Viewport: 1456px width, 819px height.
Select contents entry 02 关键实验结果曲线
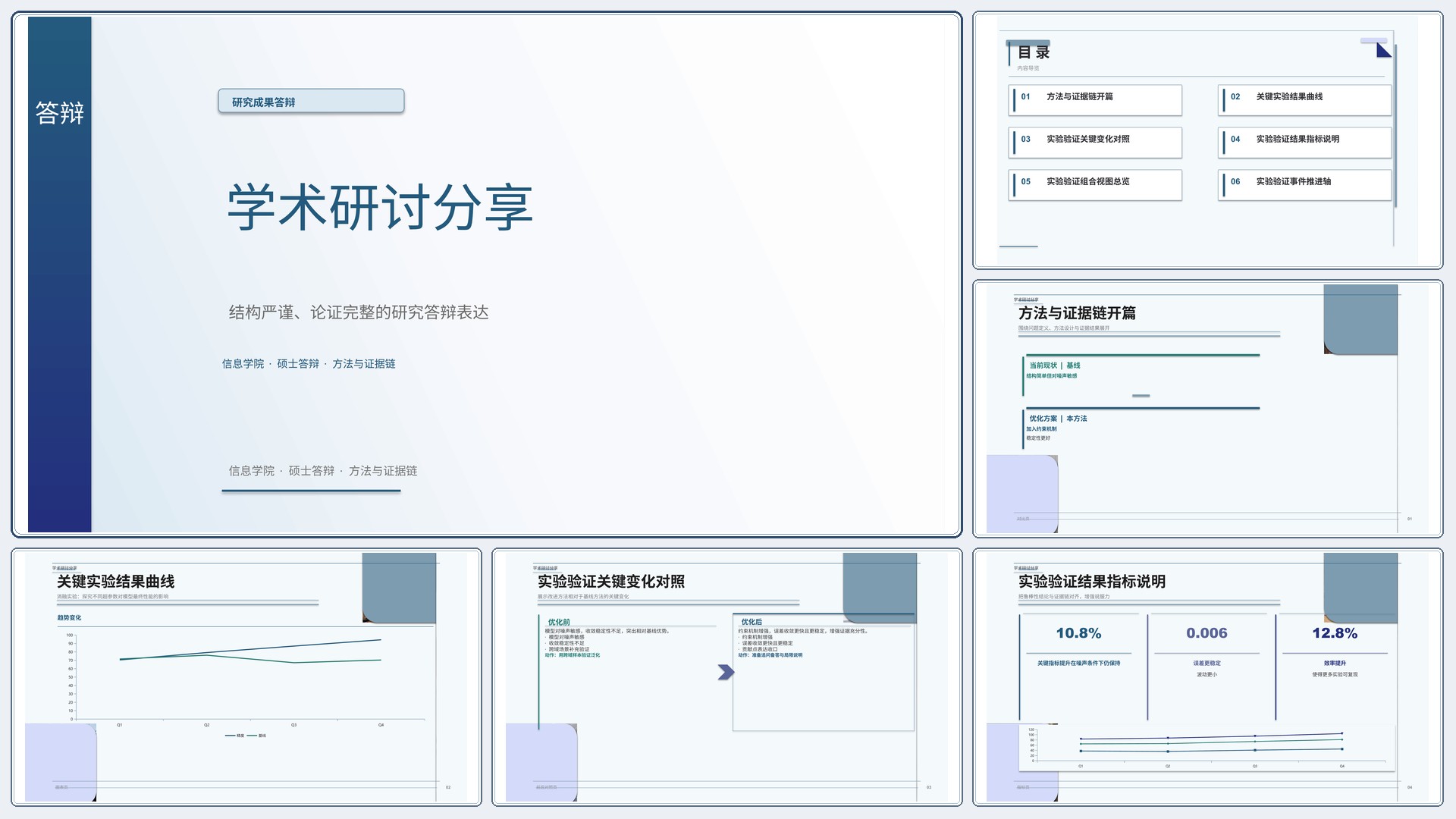pos(1305,100)
